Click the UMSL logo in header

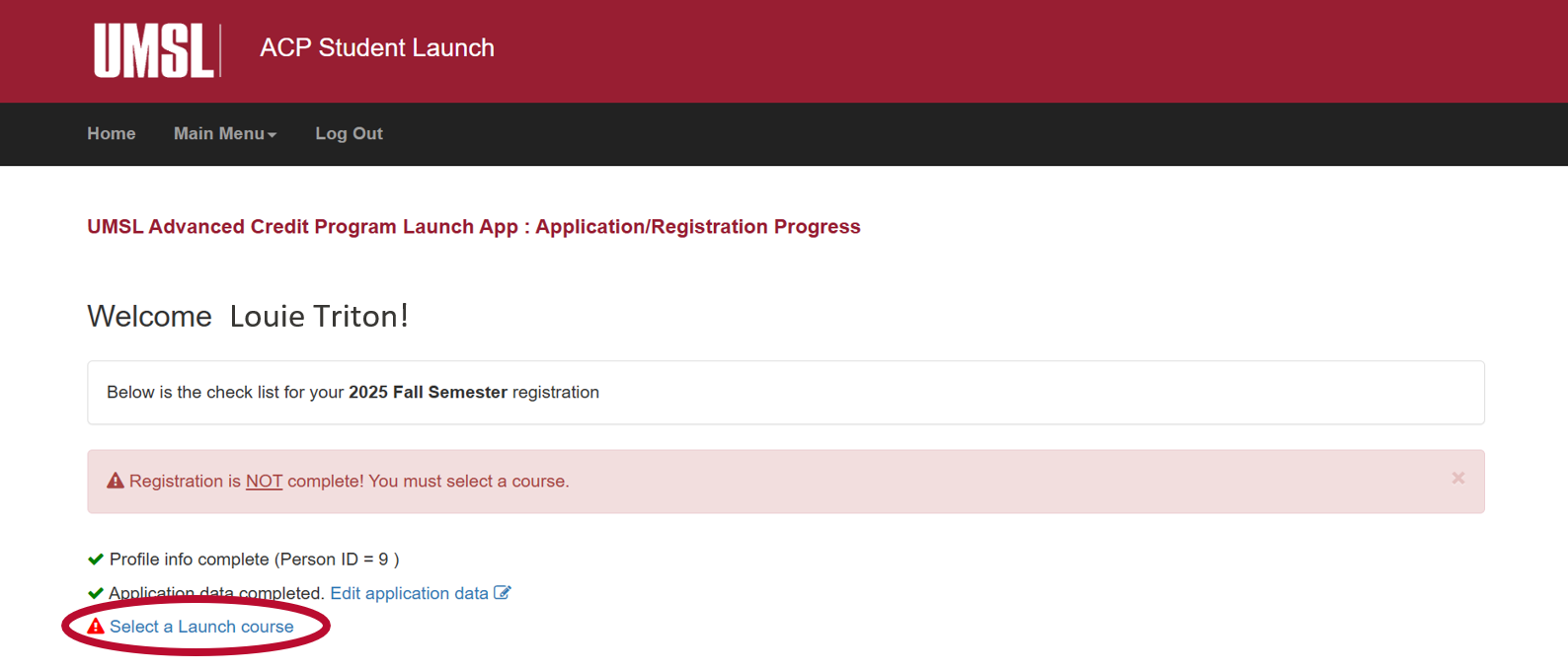tap(154, 50)
